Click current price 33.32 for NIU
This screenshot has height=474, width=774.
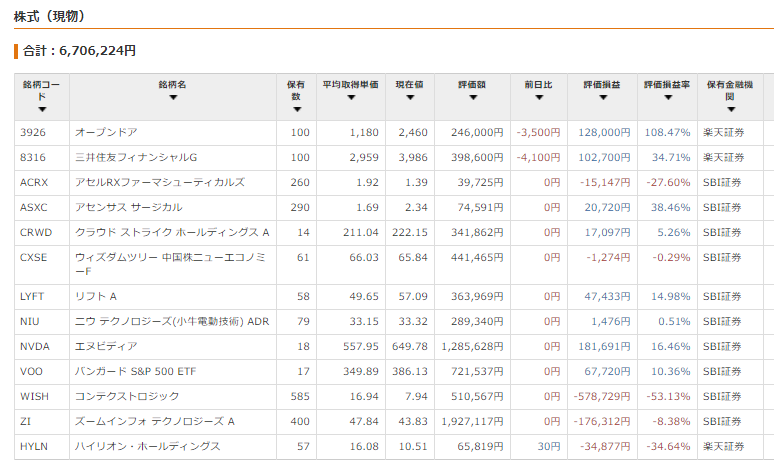click(x=413, y=322)
